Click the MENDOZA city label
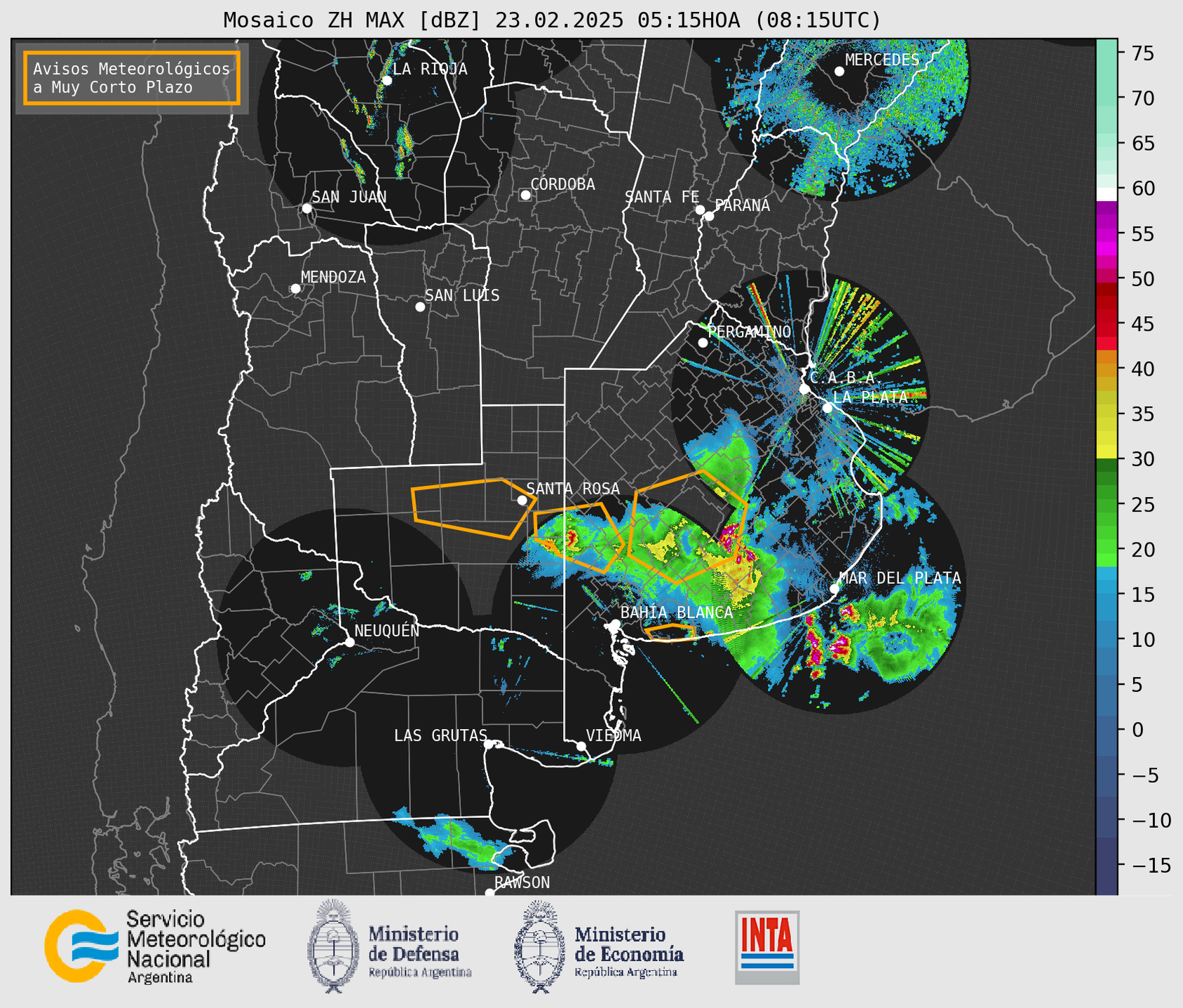 click(333, 277)
